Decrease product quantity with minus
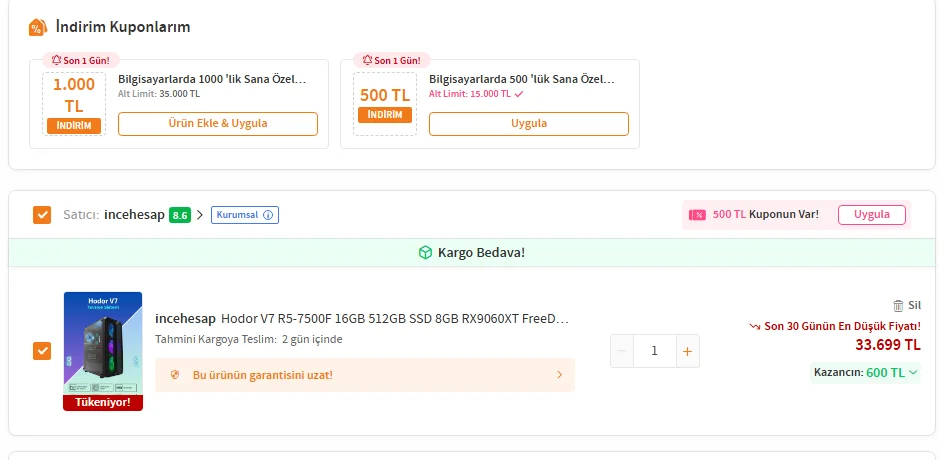The width and height of the screenshot is (939, 460). click(x=622, y=351)
